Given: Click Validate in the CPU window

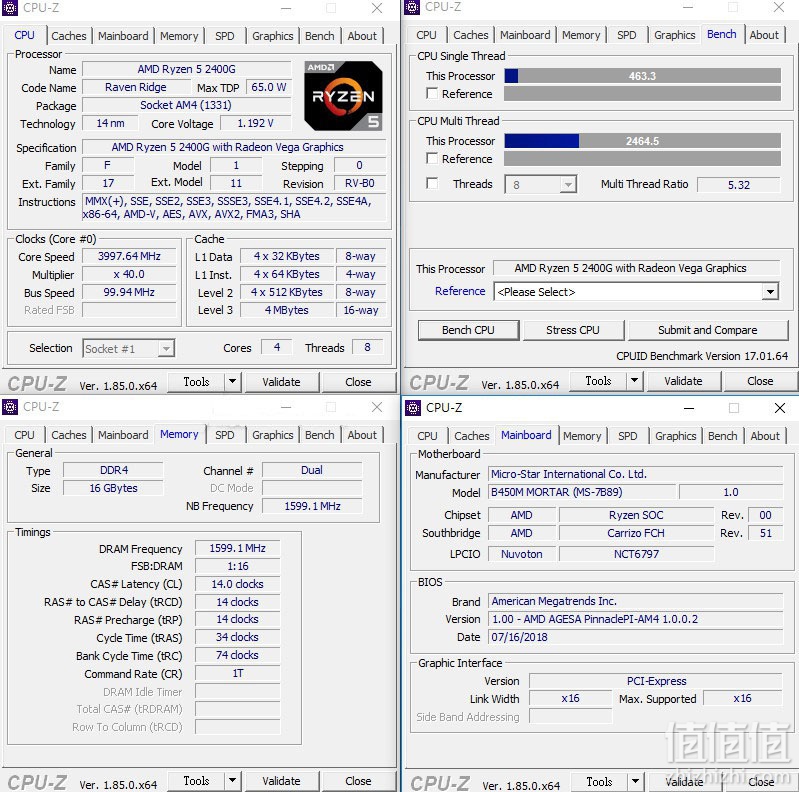Looking at the screenshot, I should (281, 382).
